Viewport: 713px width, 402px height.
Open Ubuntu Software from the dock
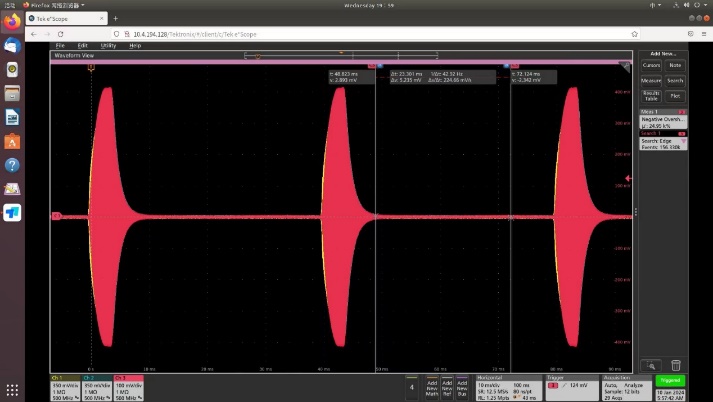click(x=12, y=141)
